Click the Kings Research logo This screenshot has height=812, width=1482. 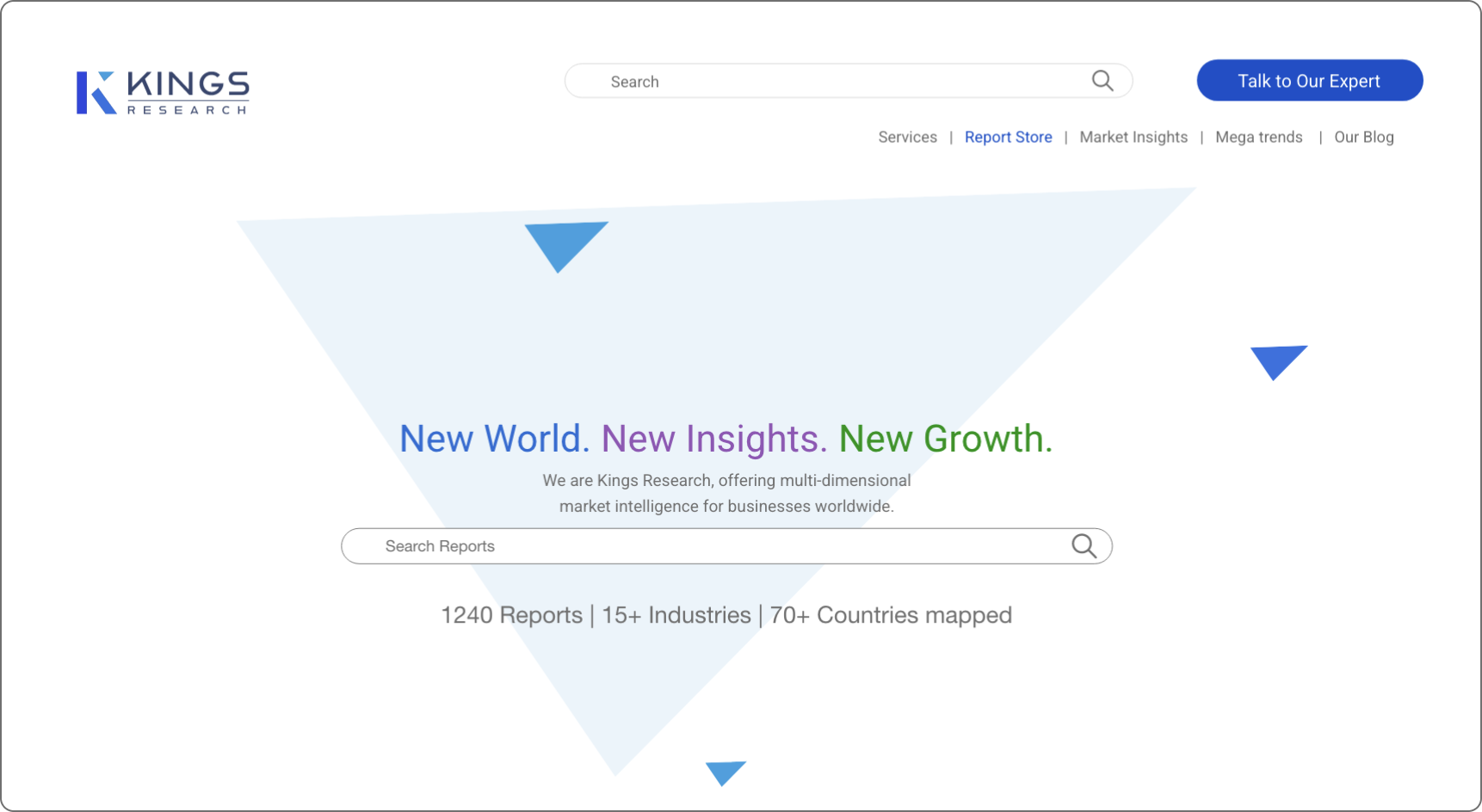tap(163, 93)
